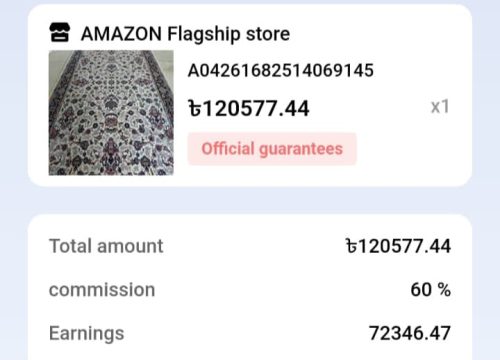This screenshot has width=500, height=360.
Task: Click the taka symbol in the Total amount row
Action: pyautogui.click(x=351, y=246)
